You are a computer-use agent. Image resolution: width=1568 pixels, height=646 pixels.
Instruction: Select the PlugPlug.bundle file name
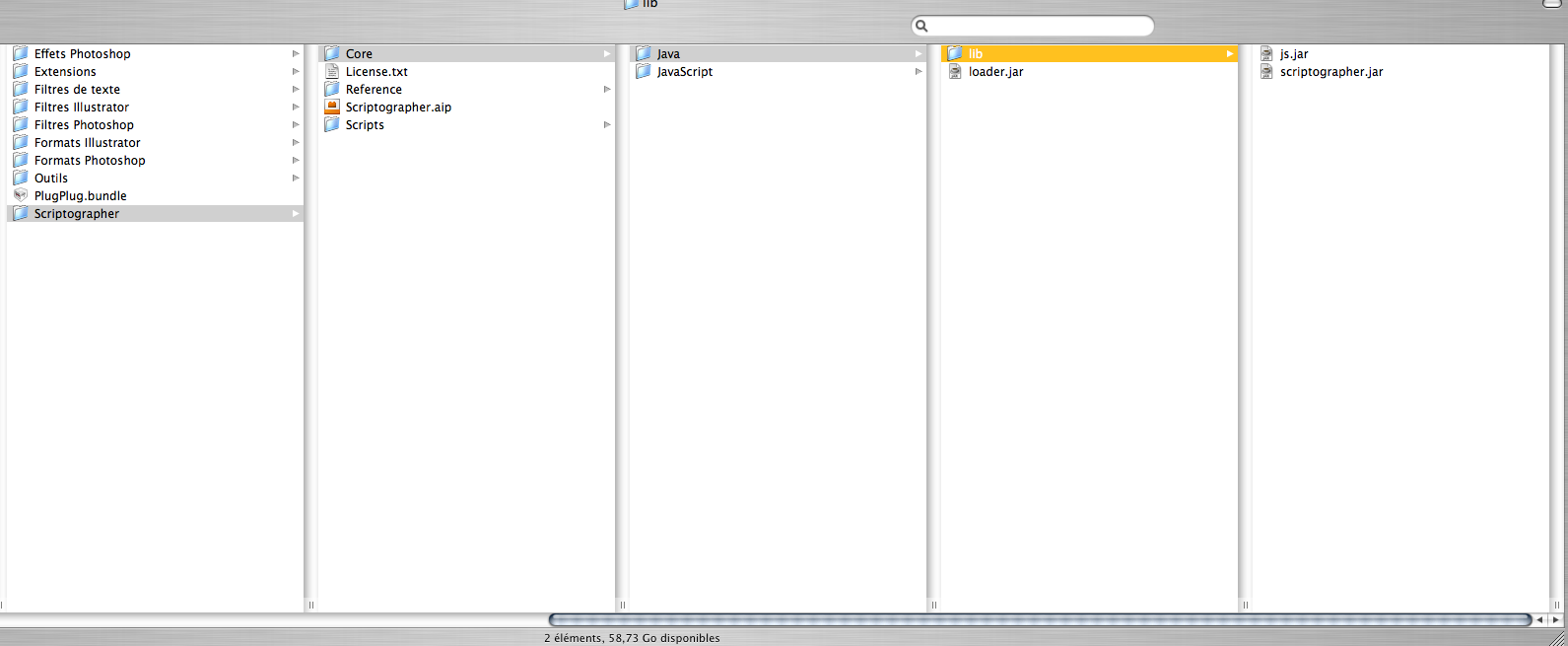pyautogui.click(x=81, y=195)
